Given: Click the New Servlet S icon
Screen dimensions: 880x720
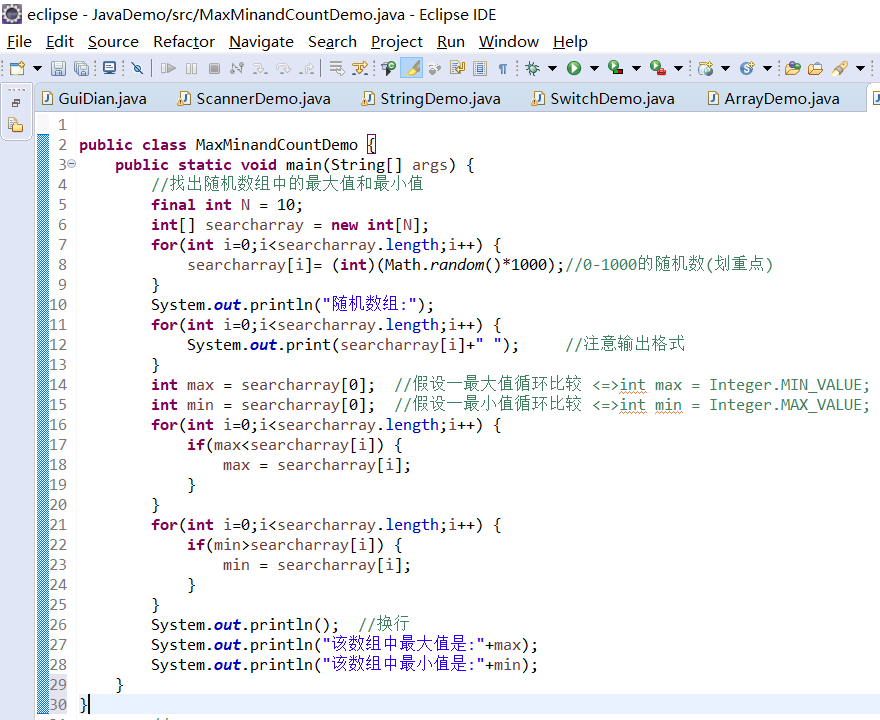Looking at the screenshot, I should point(747,68).
